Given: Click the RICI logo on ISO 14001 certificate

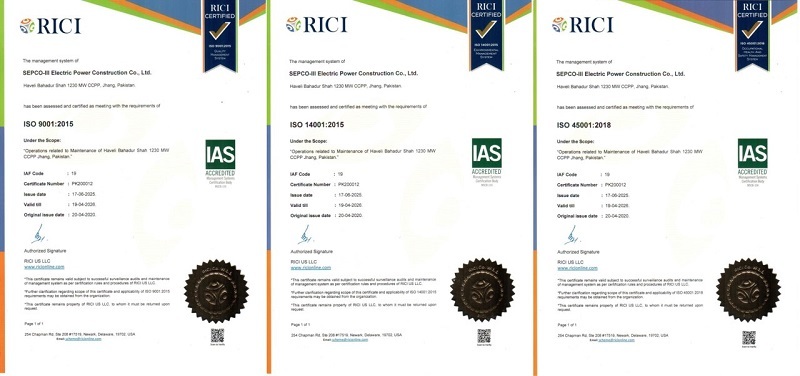Looking at the screenshot, I should click(317, 24).
